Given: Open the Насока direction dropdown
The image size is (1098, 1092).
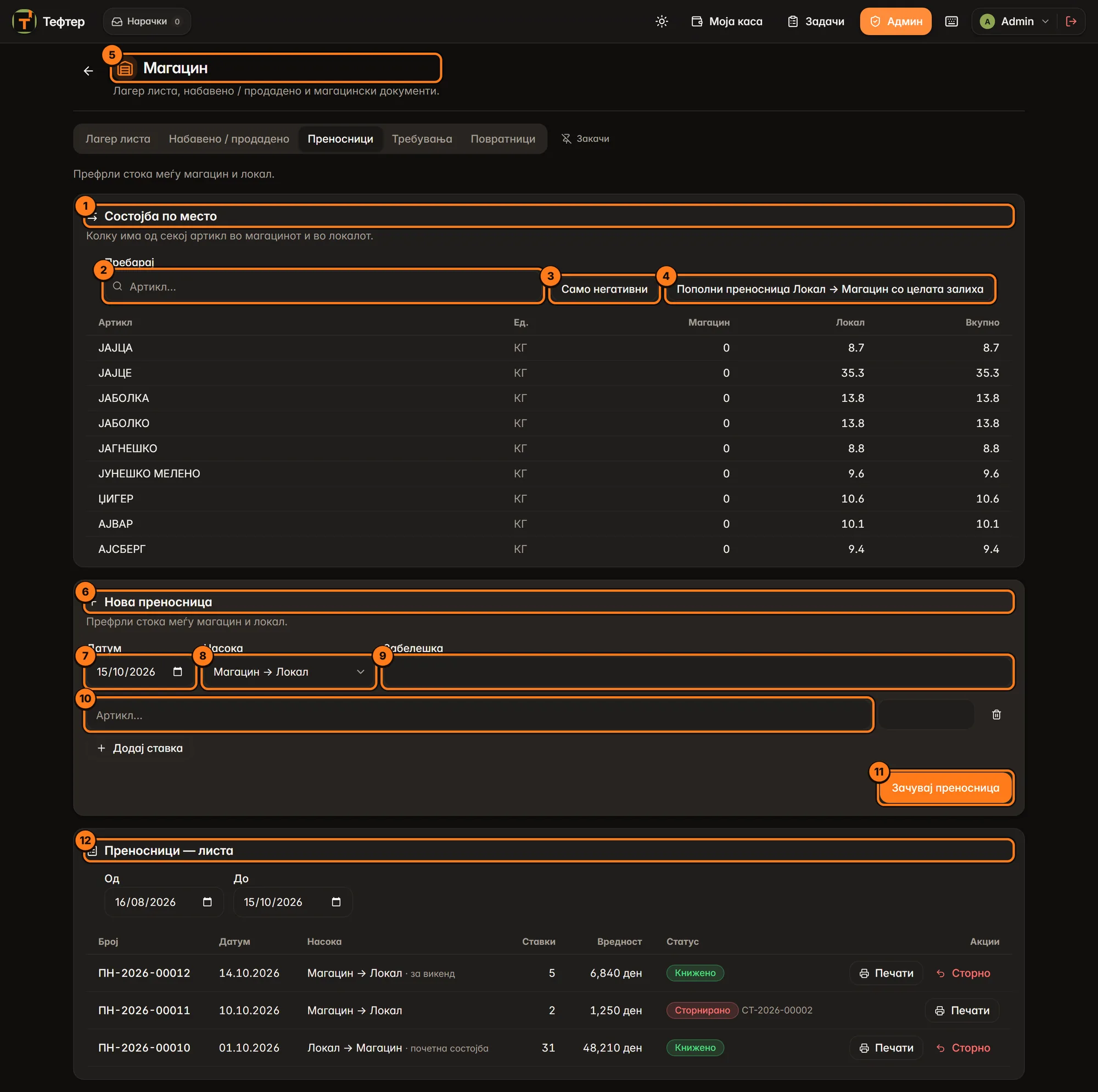Looking at the screenshot, I should click(289, 672).
